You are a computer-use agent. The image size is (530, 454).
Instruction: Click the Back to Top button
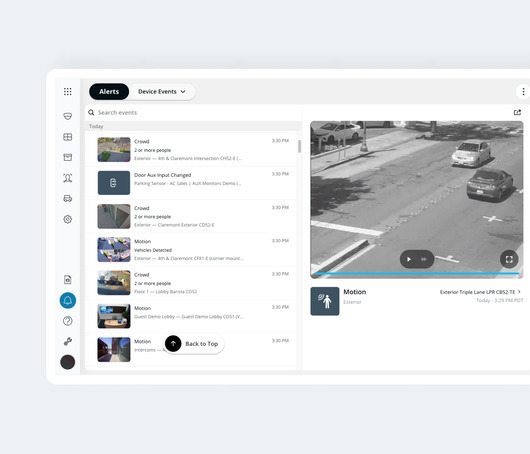194,344
